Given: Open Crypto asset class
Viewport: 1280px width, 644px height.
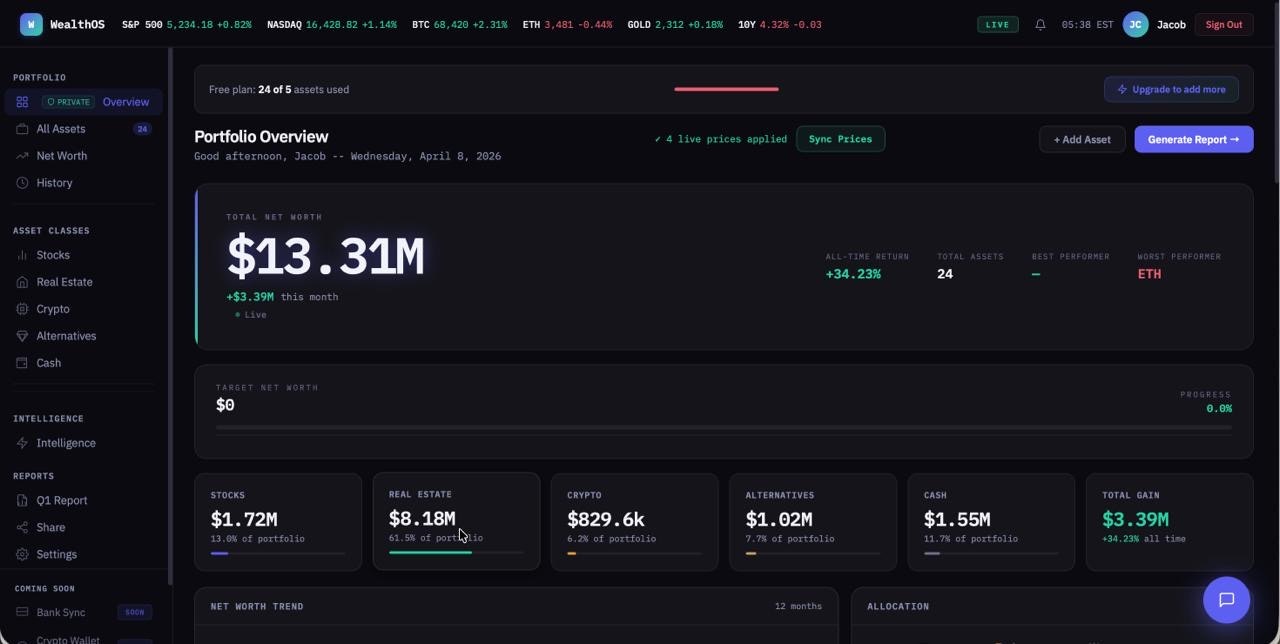Looking at the screenshot, I should pos(84,309).
